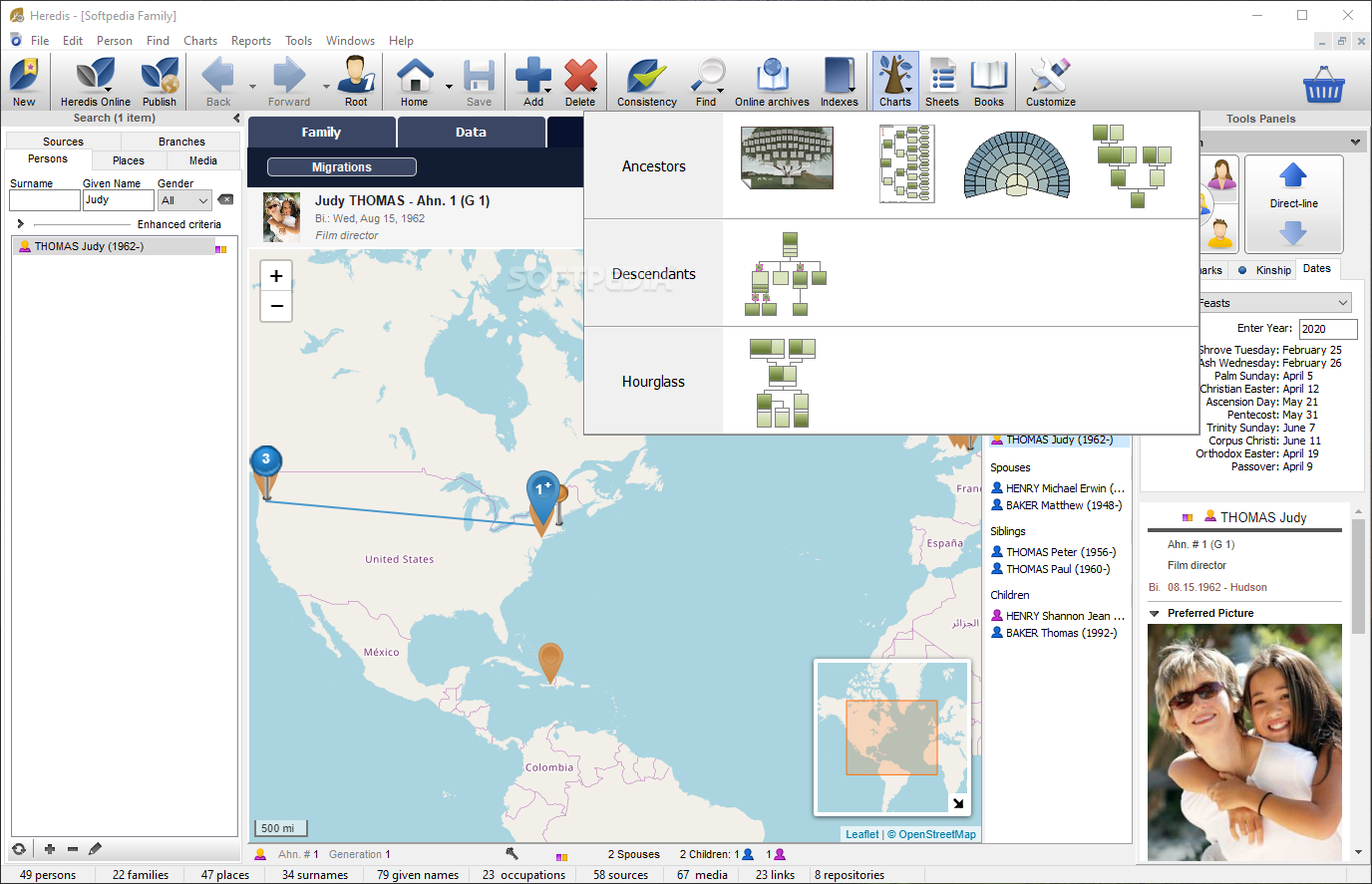This screenshot has height=884, width=1372.
Task: Click the New file toolbar icon
Action: (x=24, y=82)
